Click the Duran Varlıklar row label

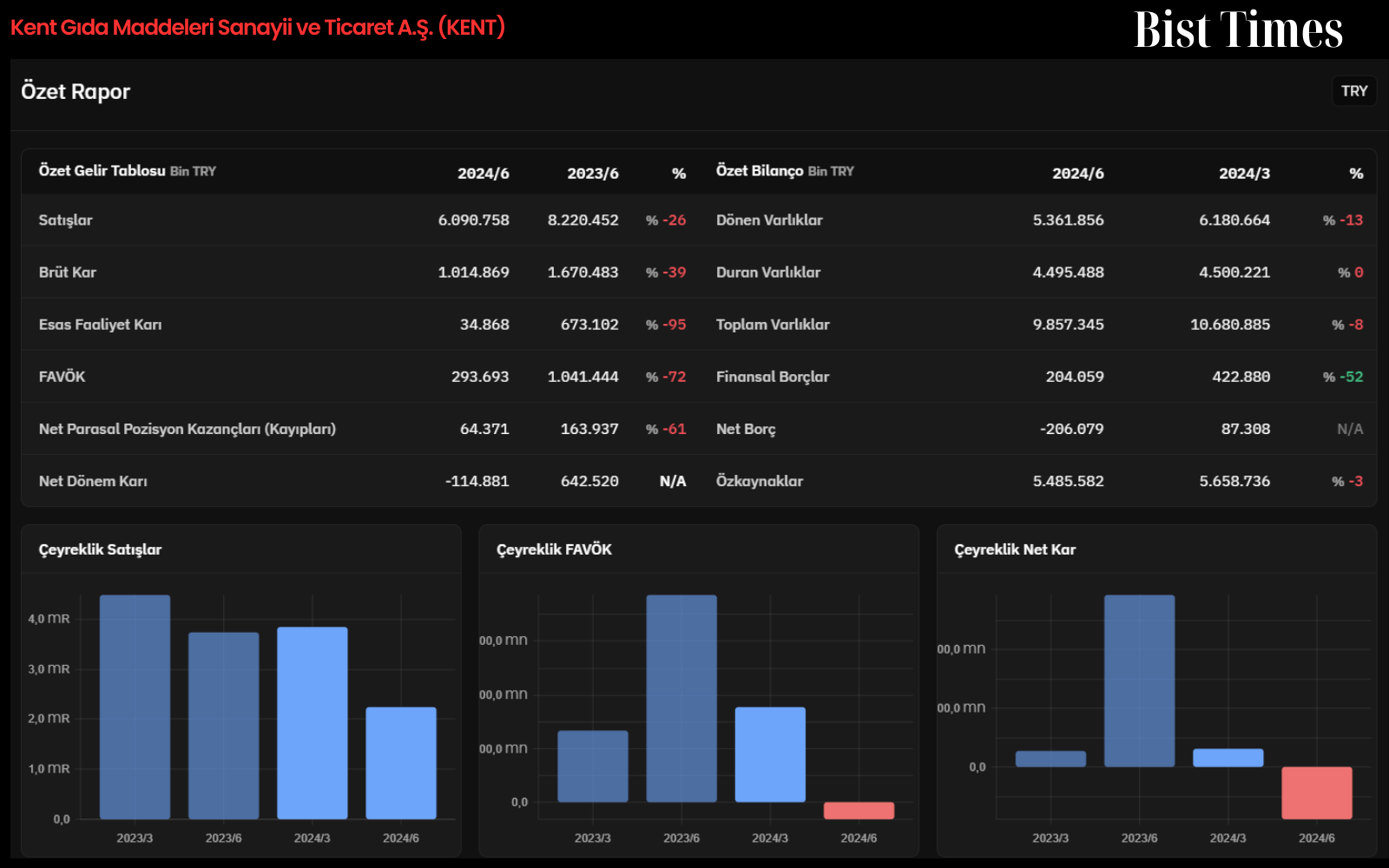(768, 273)
